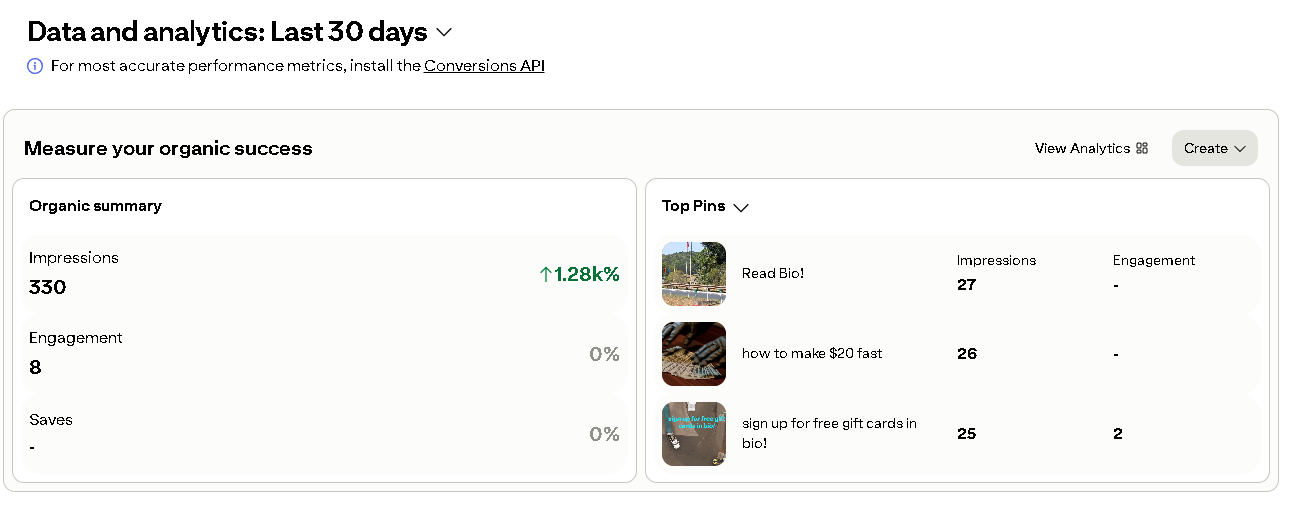Open the Read Bio! pin thumbnail
Image resolution: width=1298 pixels, height=506 pixels.
[694, 274]
